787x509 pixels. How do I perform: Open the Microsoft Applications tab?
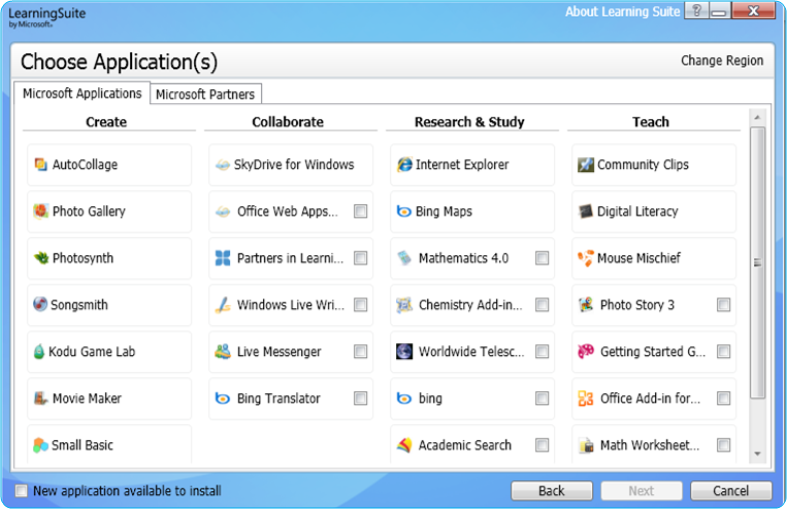[x=82, y=93]
